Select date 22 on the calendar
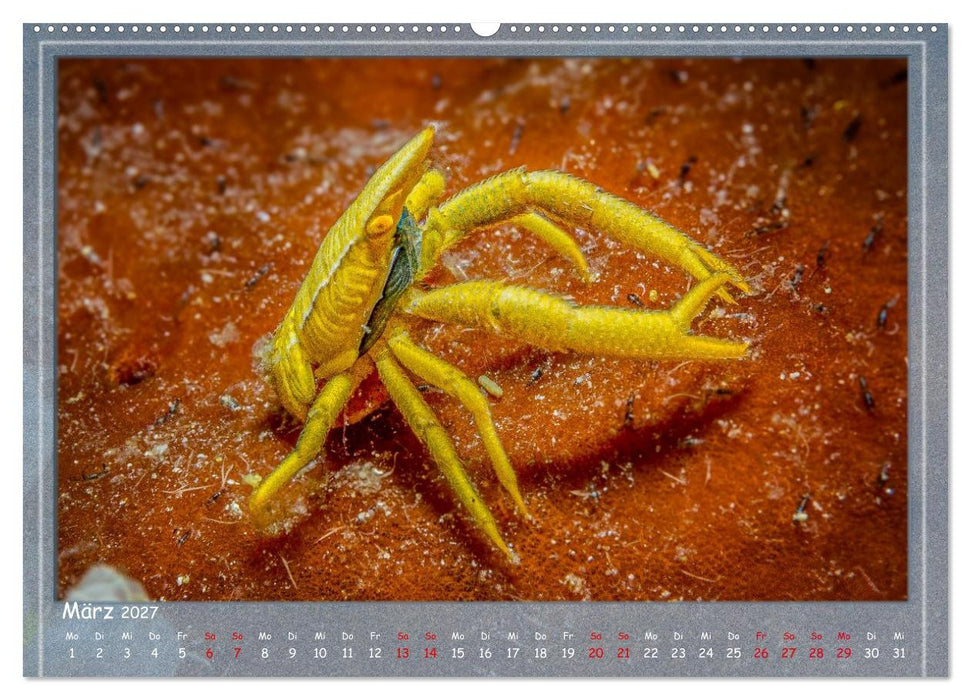 [651, 653]
